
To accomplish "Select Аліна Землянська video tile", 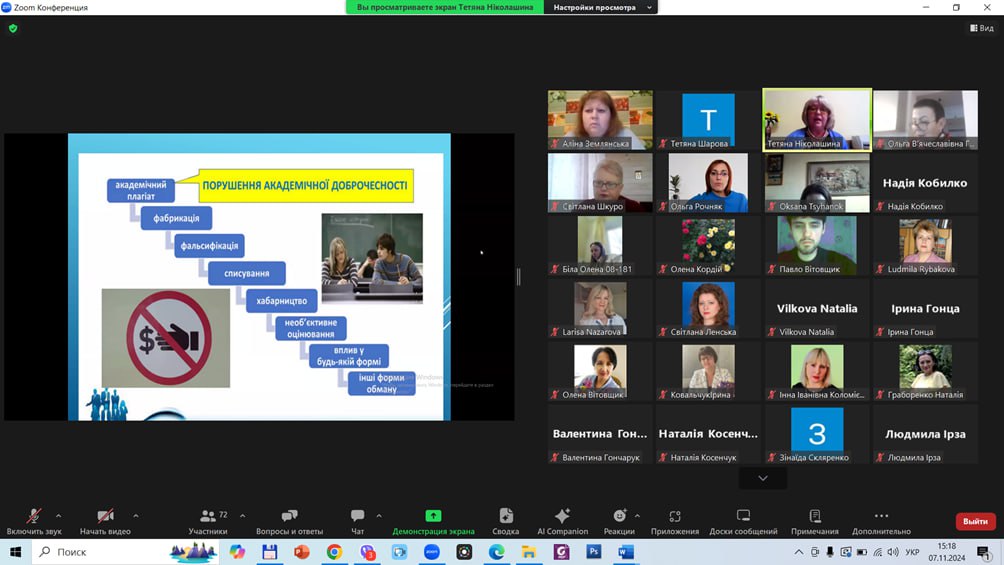I will [600, 120].
